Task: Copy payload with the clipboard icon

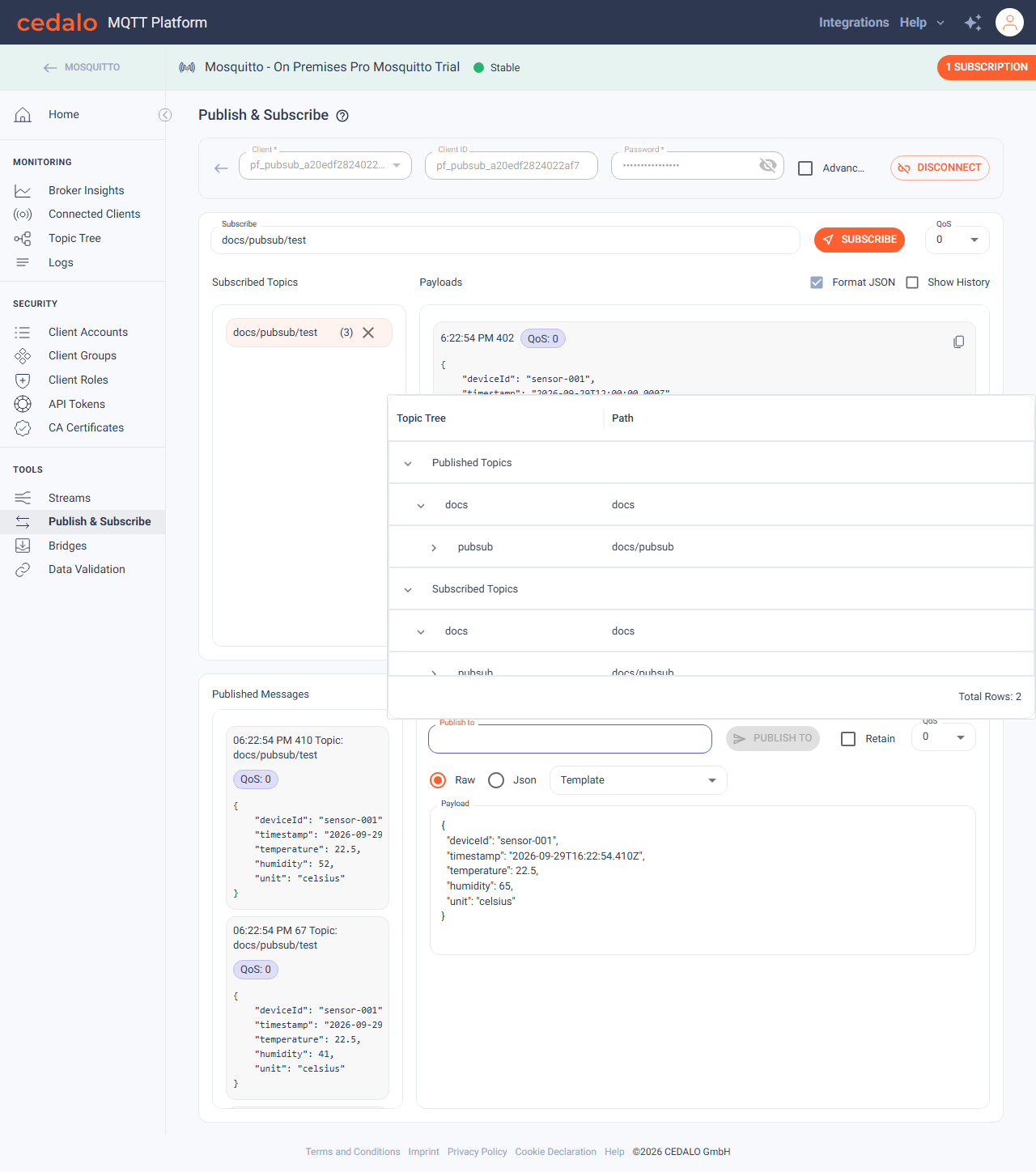Action: point(958,342)
